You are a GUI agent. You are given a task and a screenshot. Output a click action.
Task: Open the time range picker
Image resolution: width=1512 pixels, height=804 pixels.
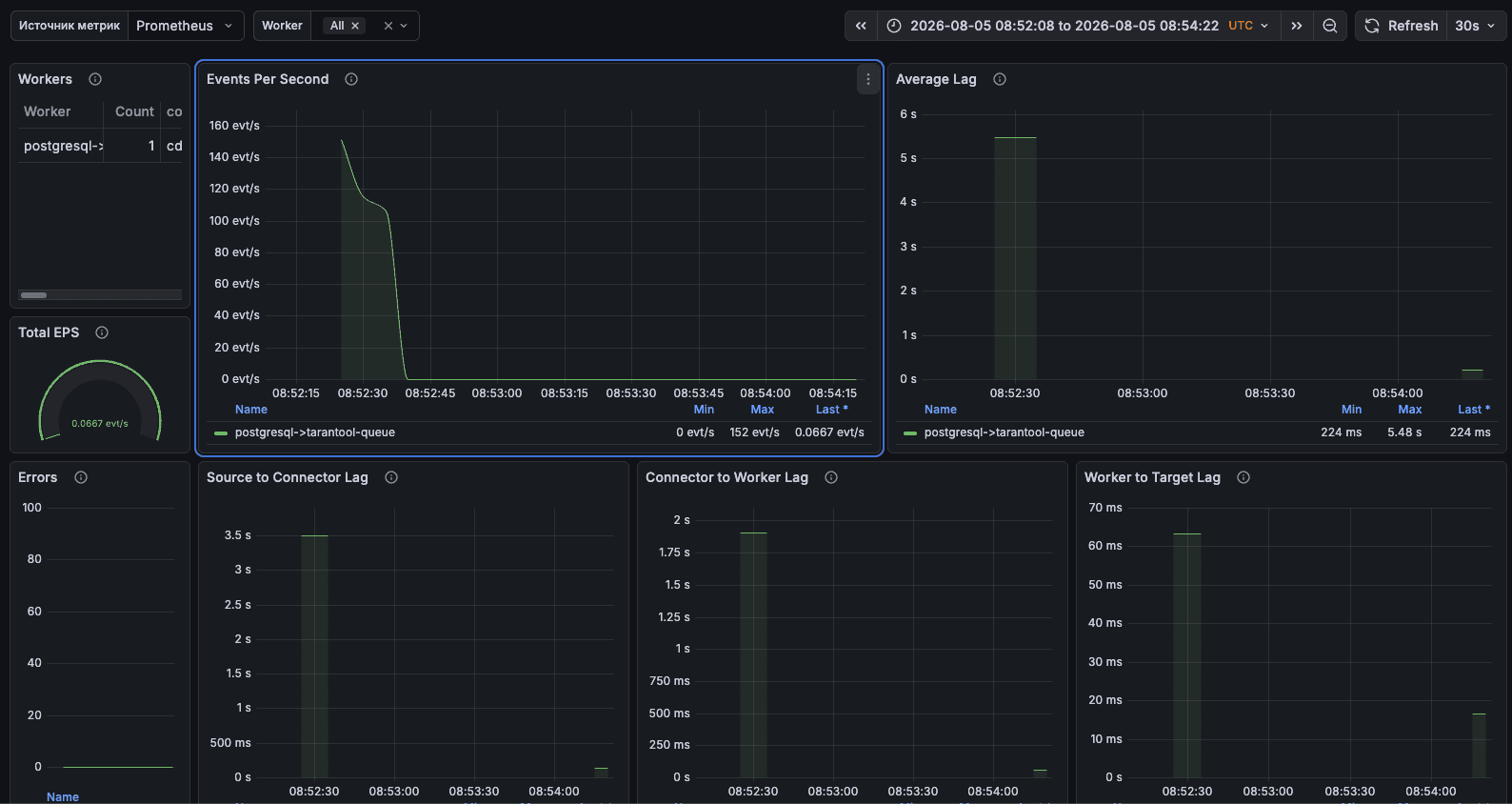[1078, 26]
